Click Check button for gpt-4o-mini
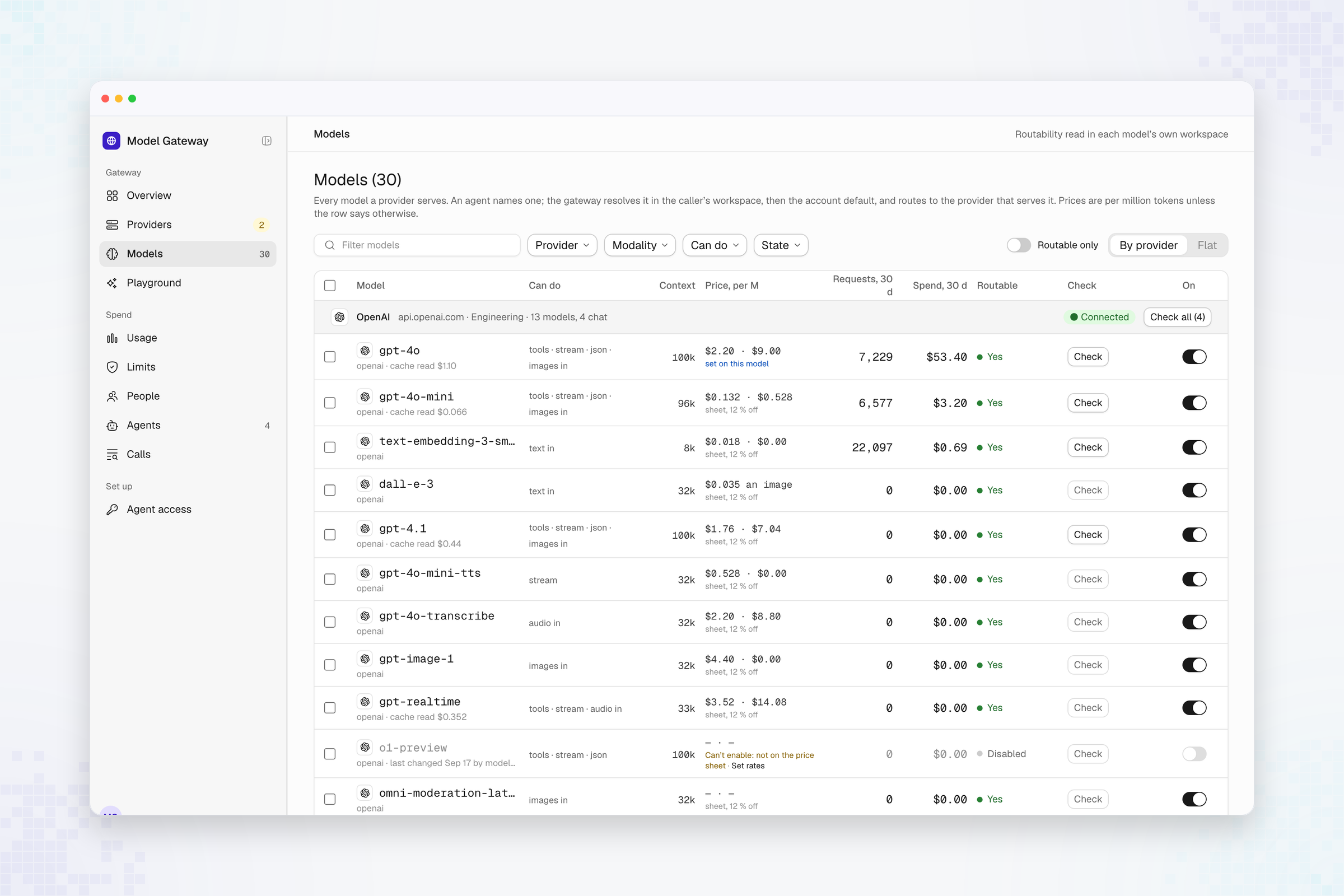1344x896 pixels. (x=1088, y=403)
